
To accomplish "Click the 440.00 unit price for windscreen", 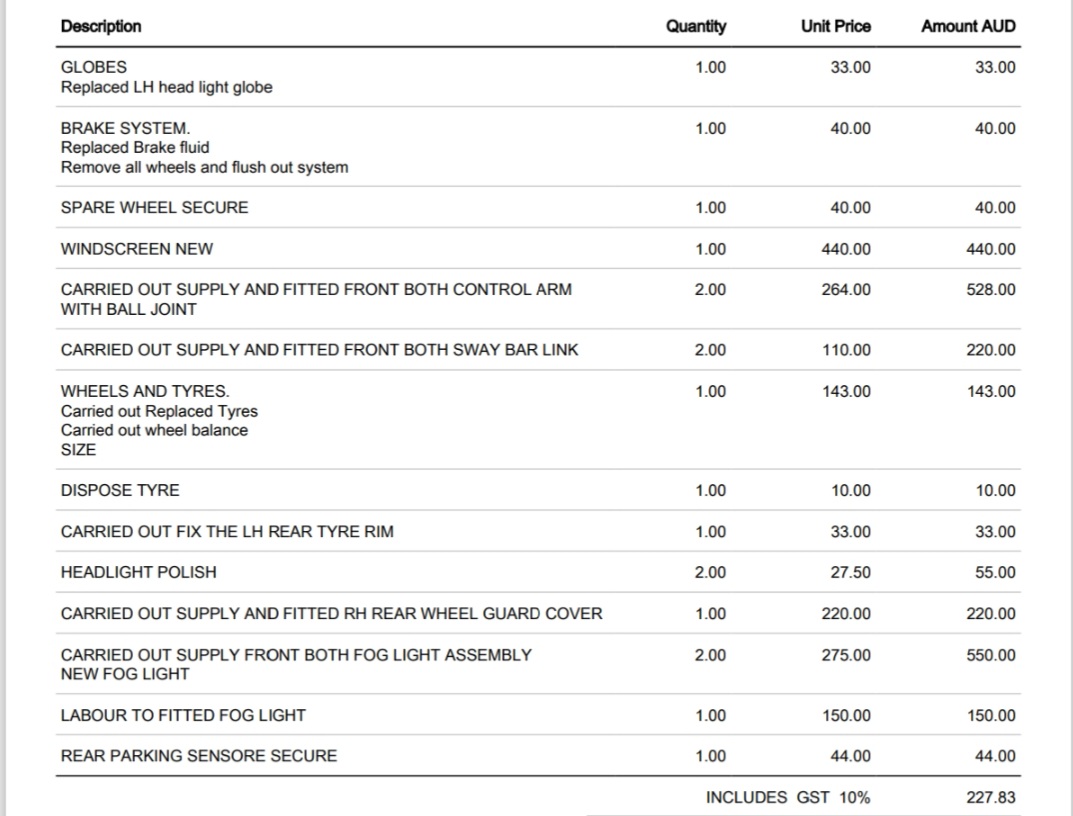I will 845,249.
